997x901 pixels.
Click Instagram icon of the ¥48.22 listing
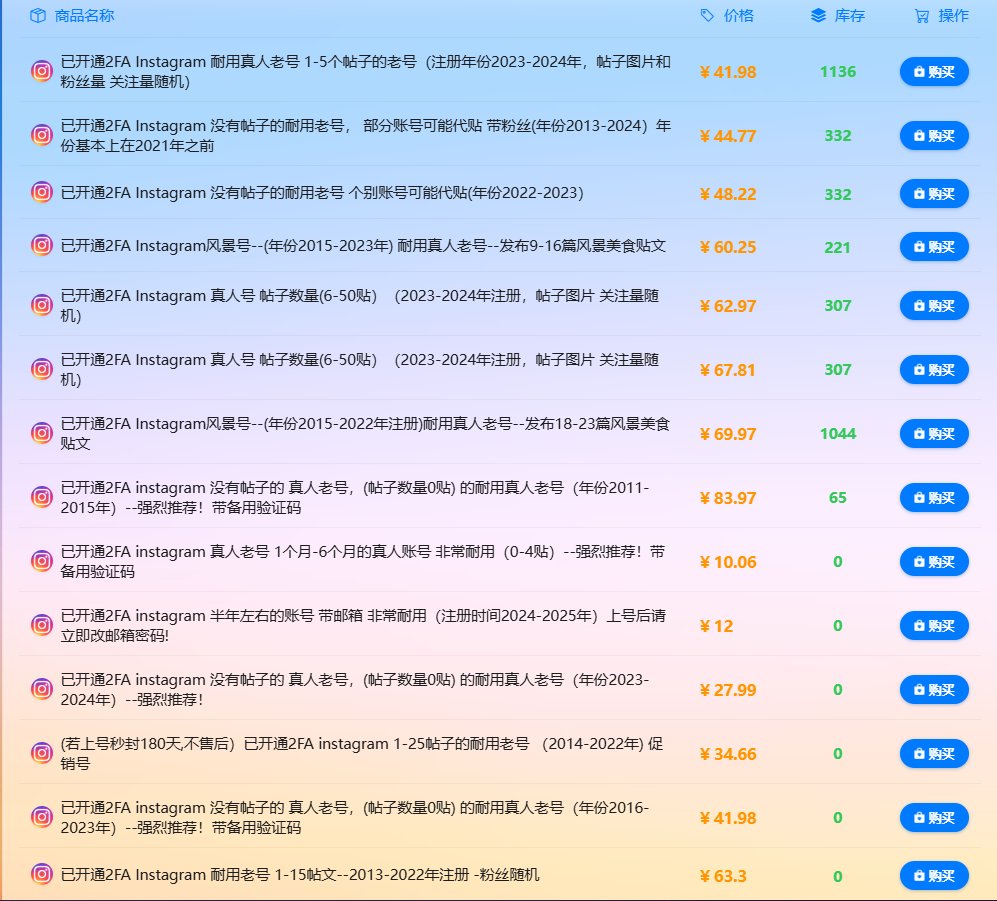[42, 193]
